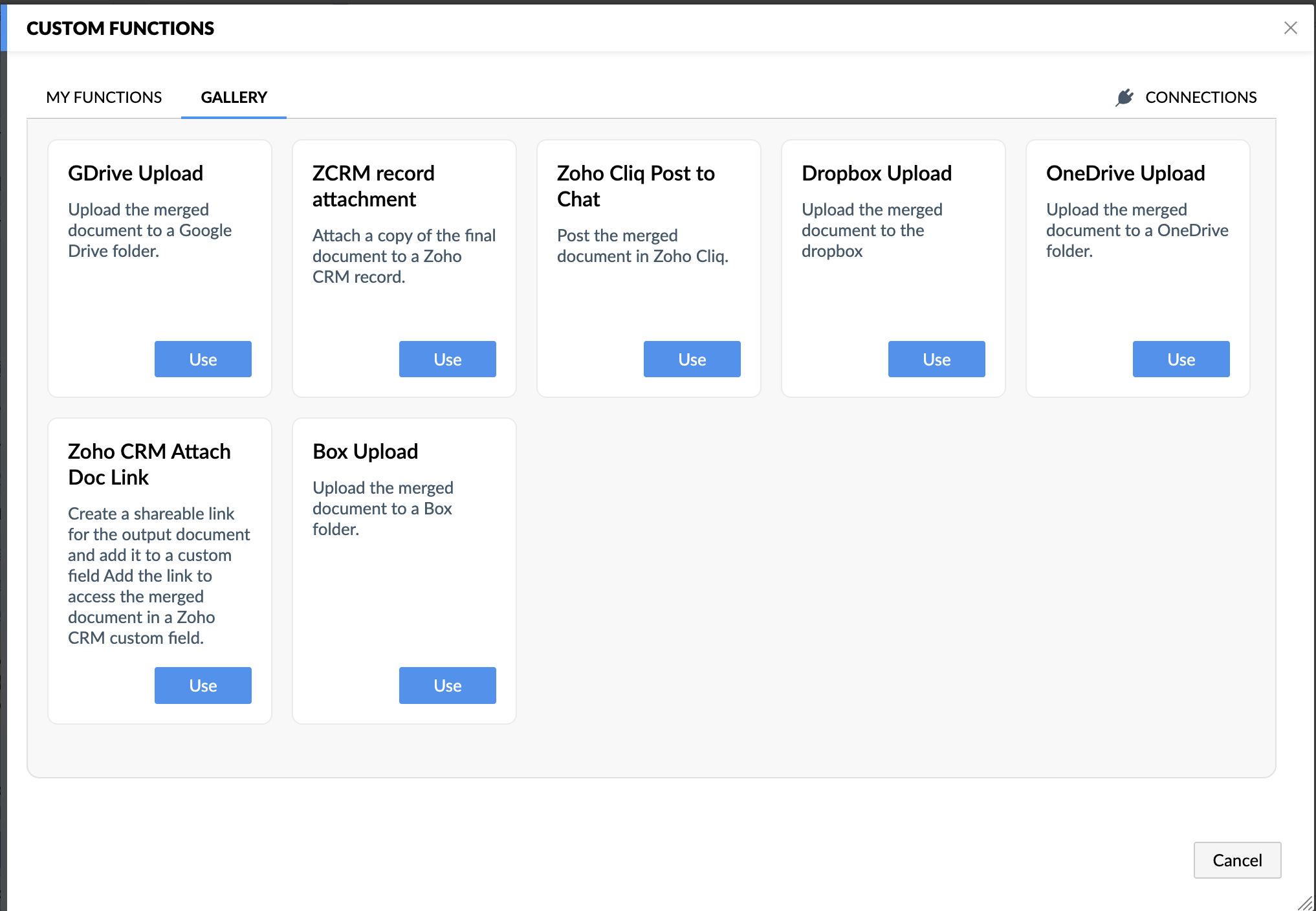
Task: Open the Connections link
Action: tap(1200, 97)
